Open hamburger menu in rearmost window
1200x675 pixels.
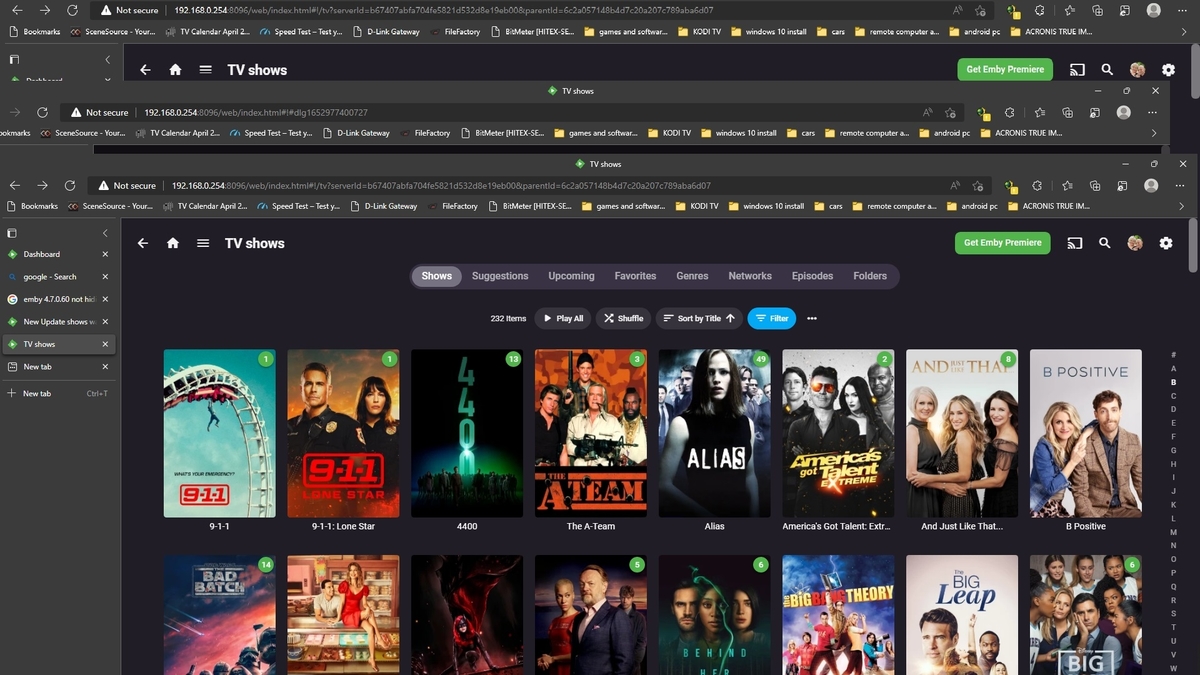coord(205,70)
